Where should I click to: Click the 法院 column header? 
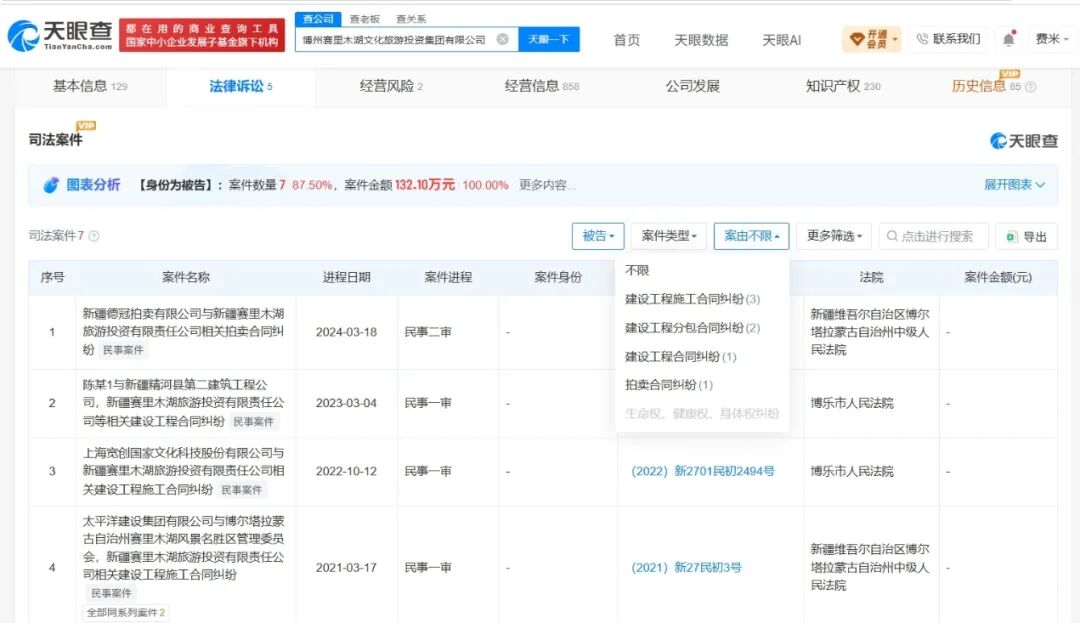point(871,277)
